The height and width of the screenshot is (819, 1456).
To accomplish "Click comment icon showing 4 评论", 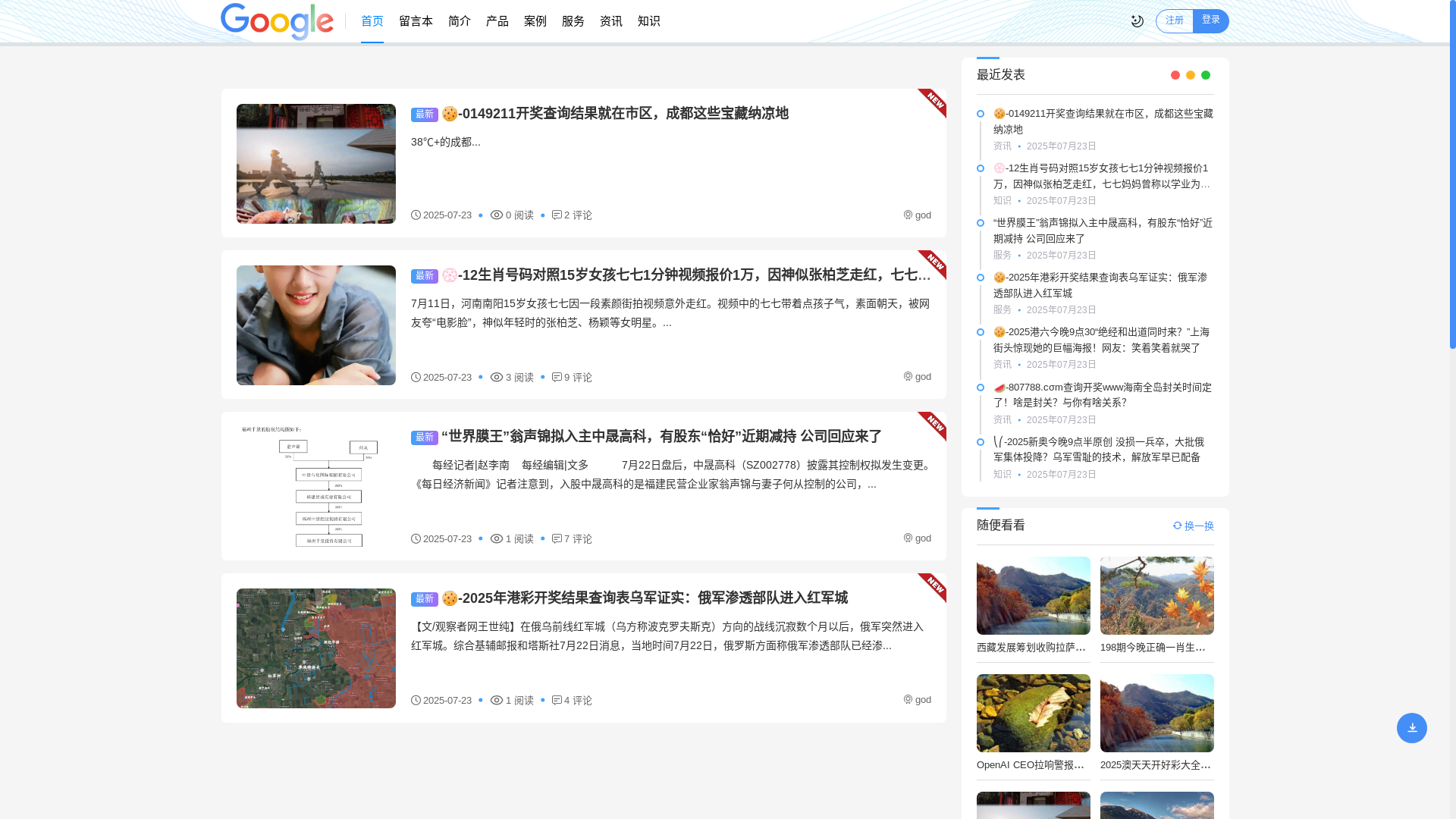I will [557, 700].
